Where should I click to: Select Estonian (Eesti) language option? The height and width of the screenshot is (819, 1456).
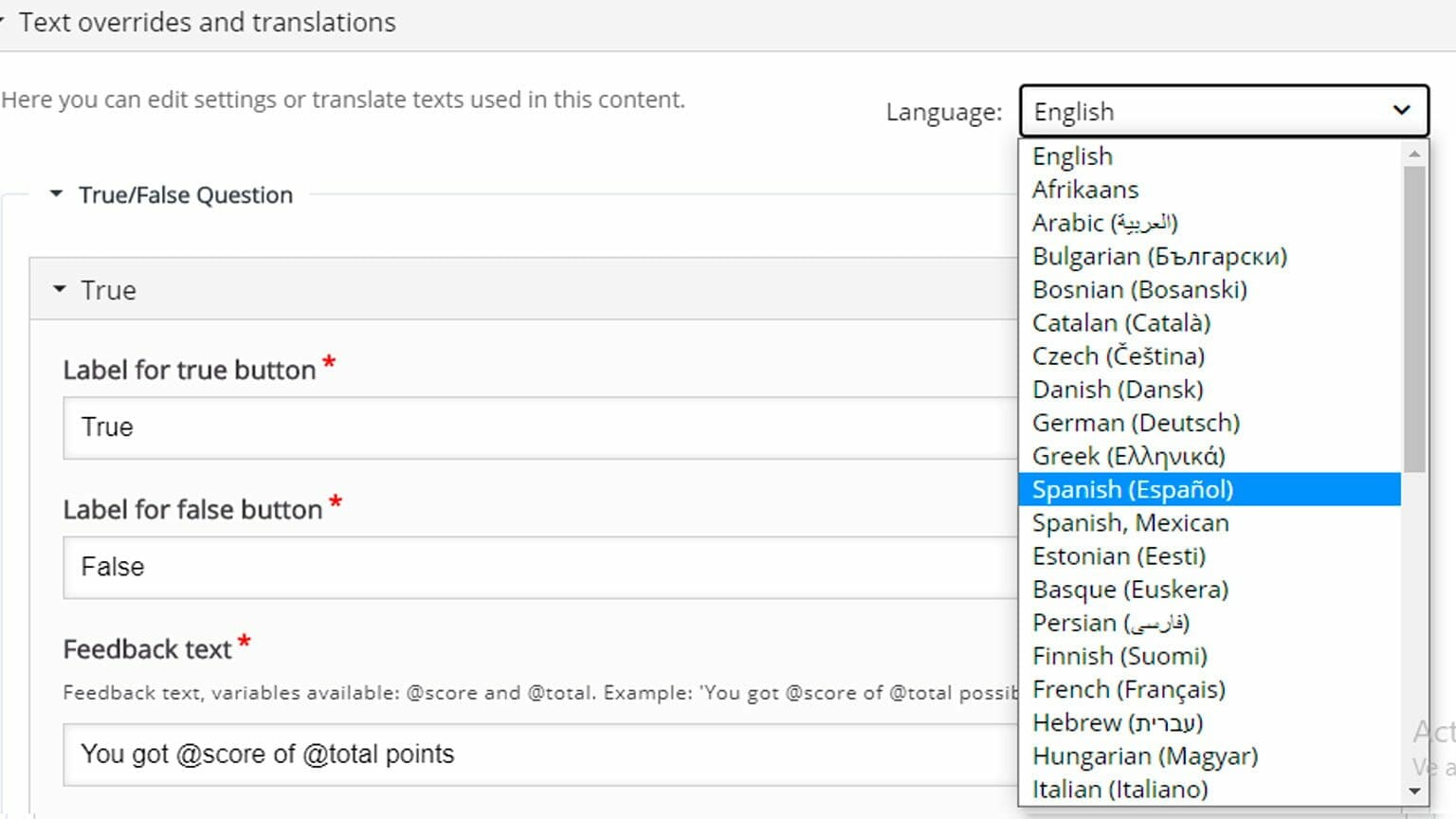tap(1210, 556)
